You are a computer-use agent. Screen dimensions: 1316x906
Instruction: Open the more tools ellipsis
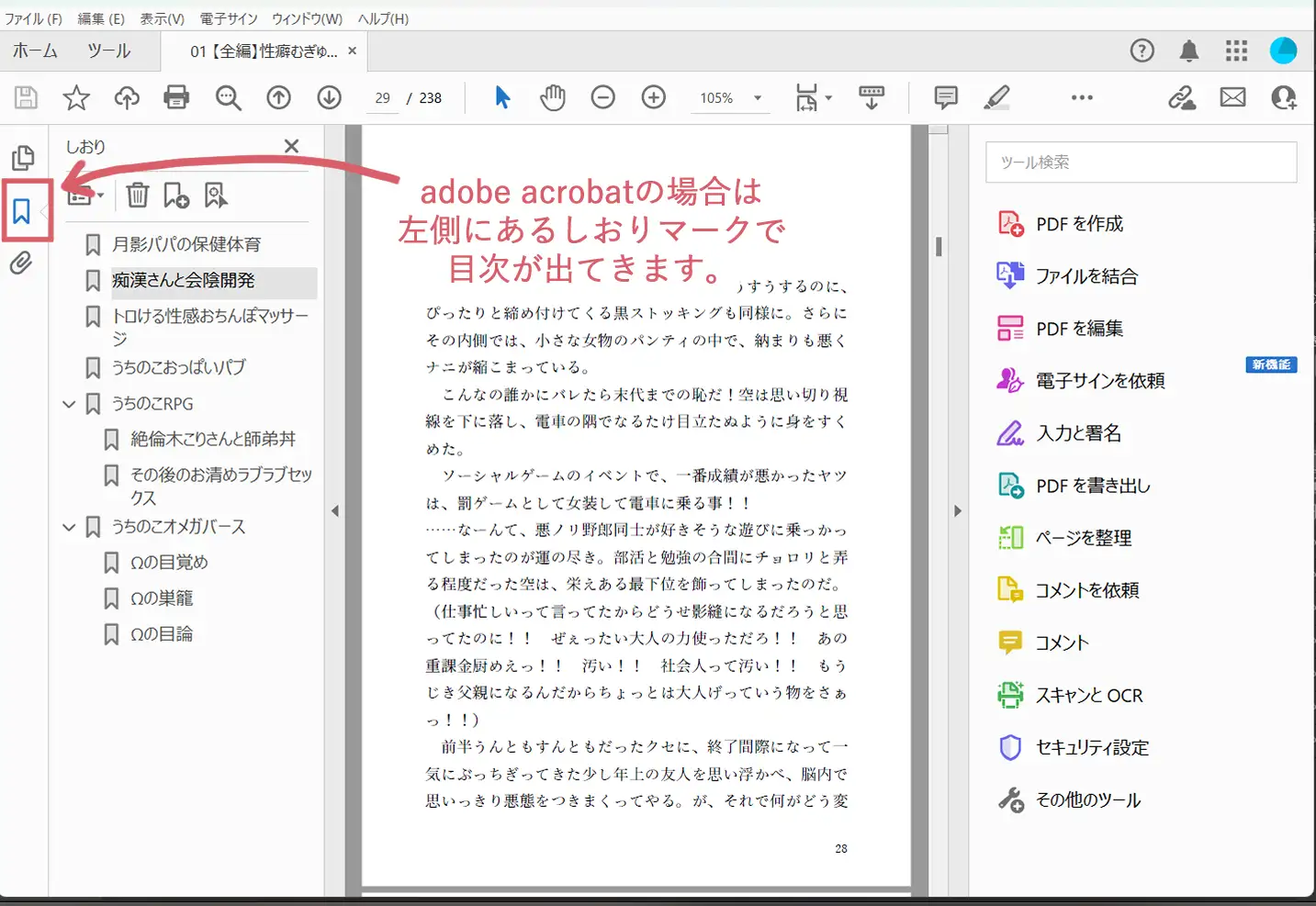click(1082, 97)
